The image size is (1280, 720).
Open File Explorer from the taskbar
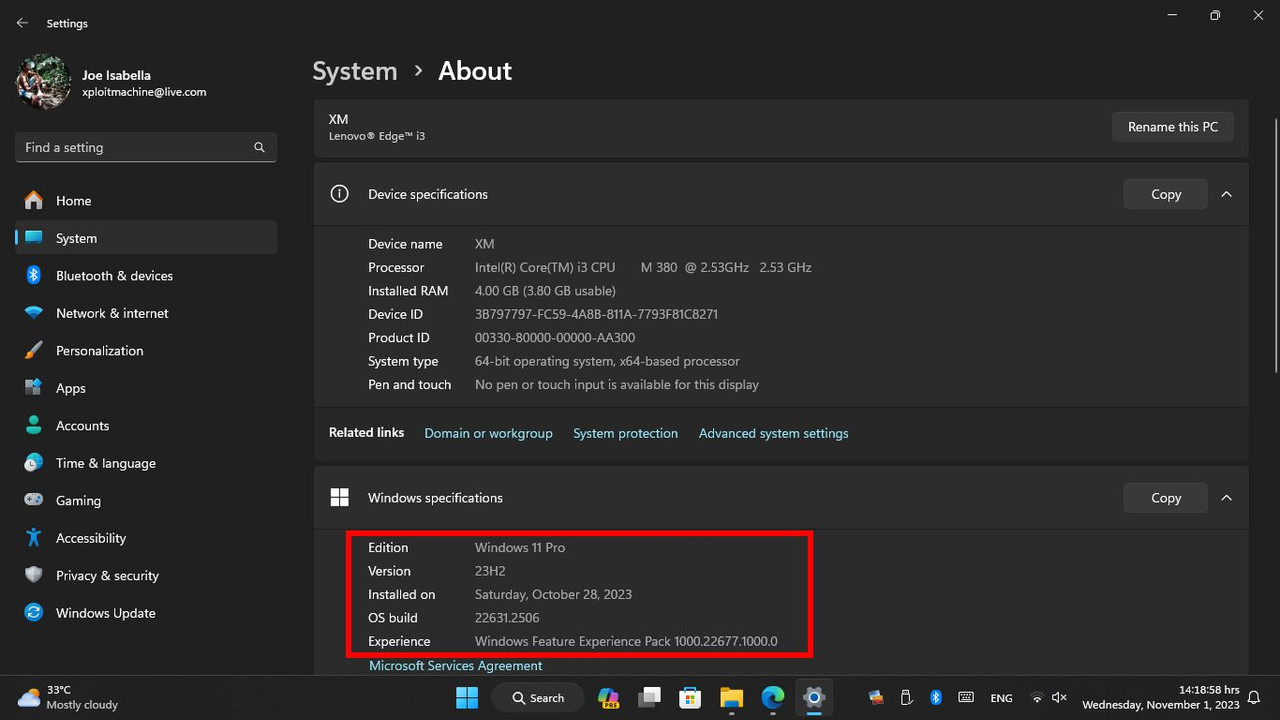tap(731, 697)
